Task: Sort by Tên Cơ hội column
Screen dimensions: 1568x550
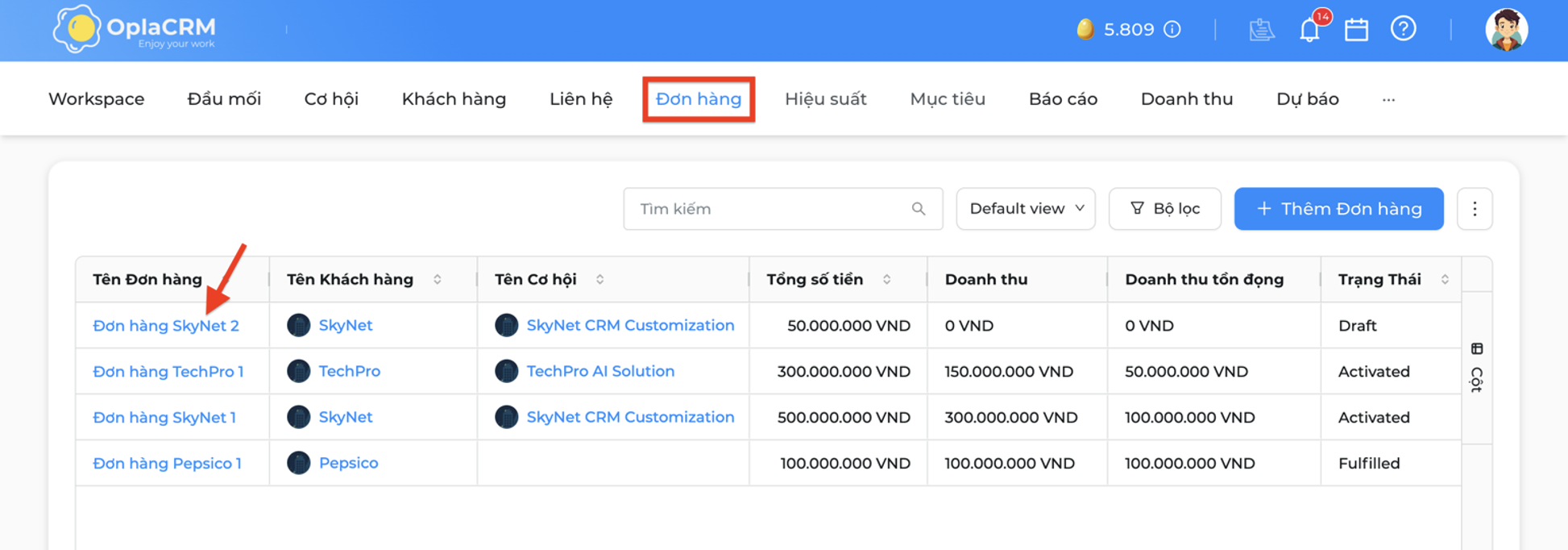Action: point(599,279)
